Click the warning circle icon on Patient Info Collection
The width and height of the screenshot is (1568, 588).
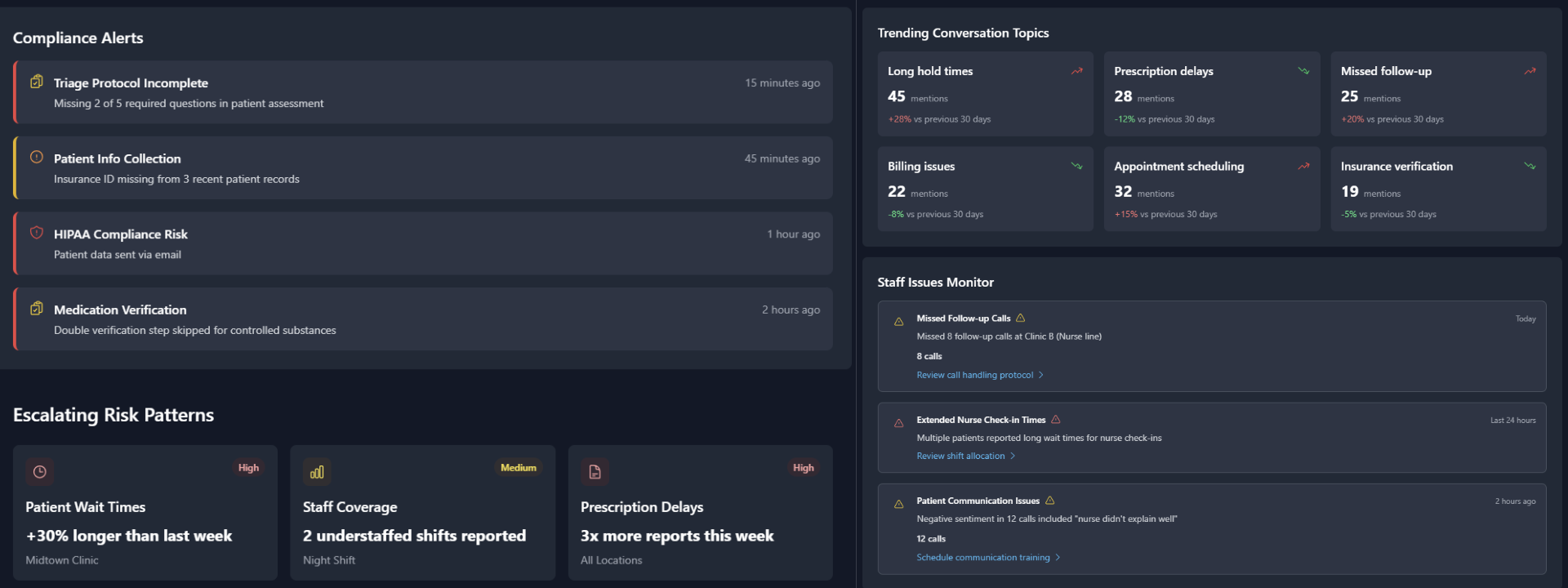click(x=37, y=157)
